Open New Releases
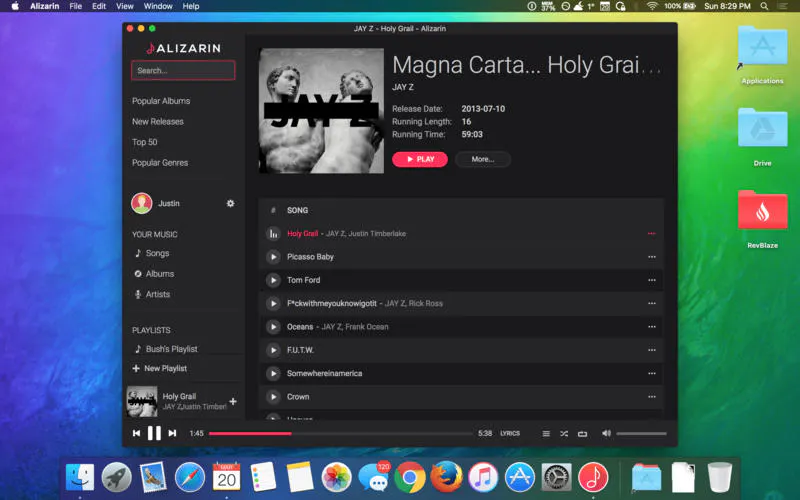This screenshot has height=500, width=800. pos(158,121)
